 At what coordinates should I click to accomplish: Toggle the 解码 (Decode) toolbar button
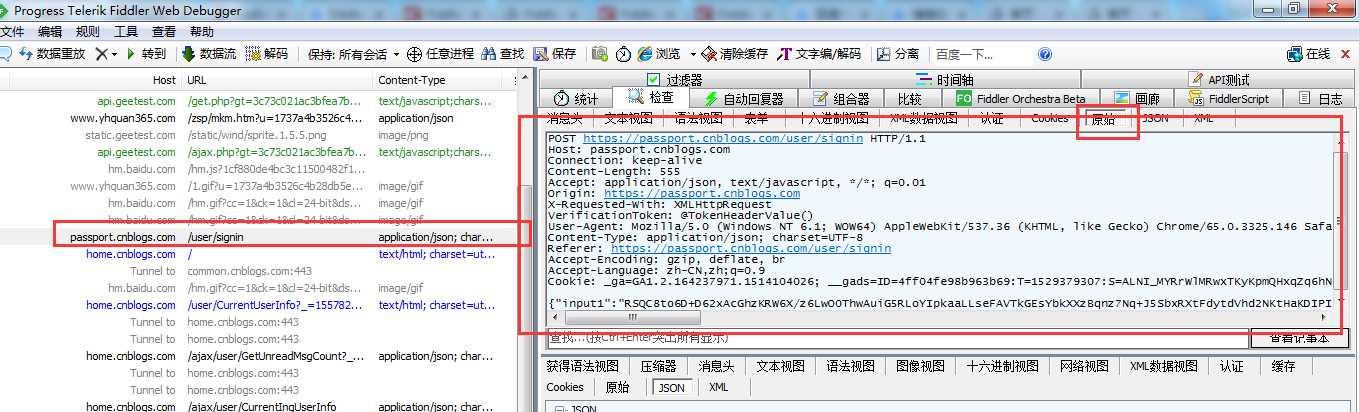pyautogui.click(x=267, y=54)
